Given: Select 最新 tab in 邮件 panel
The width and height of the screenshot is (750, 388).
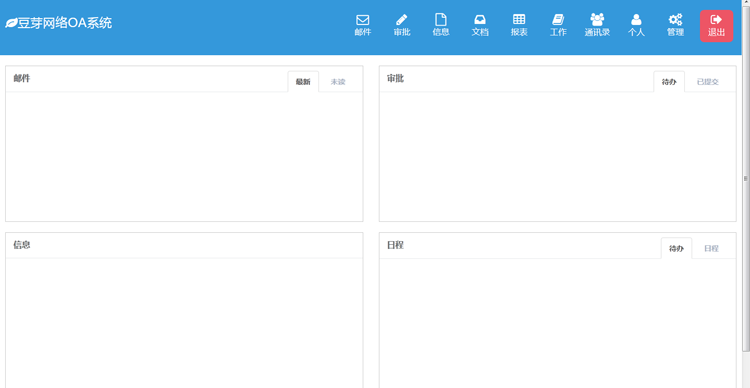Looking at the screenshot, I should coord(303,82).
